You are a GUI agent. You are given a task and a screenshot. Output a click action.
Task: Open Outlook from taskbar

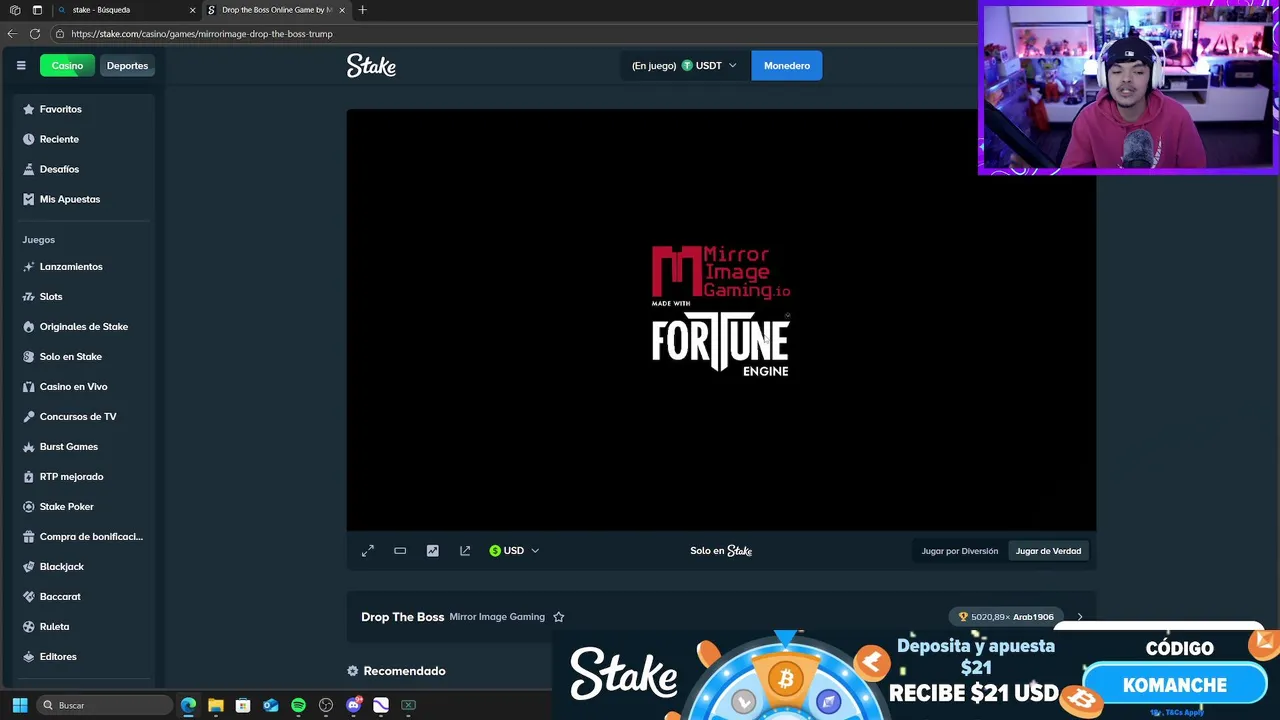271,705
